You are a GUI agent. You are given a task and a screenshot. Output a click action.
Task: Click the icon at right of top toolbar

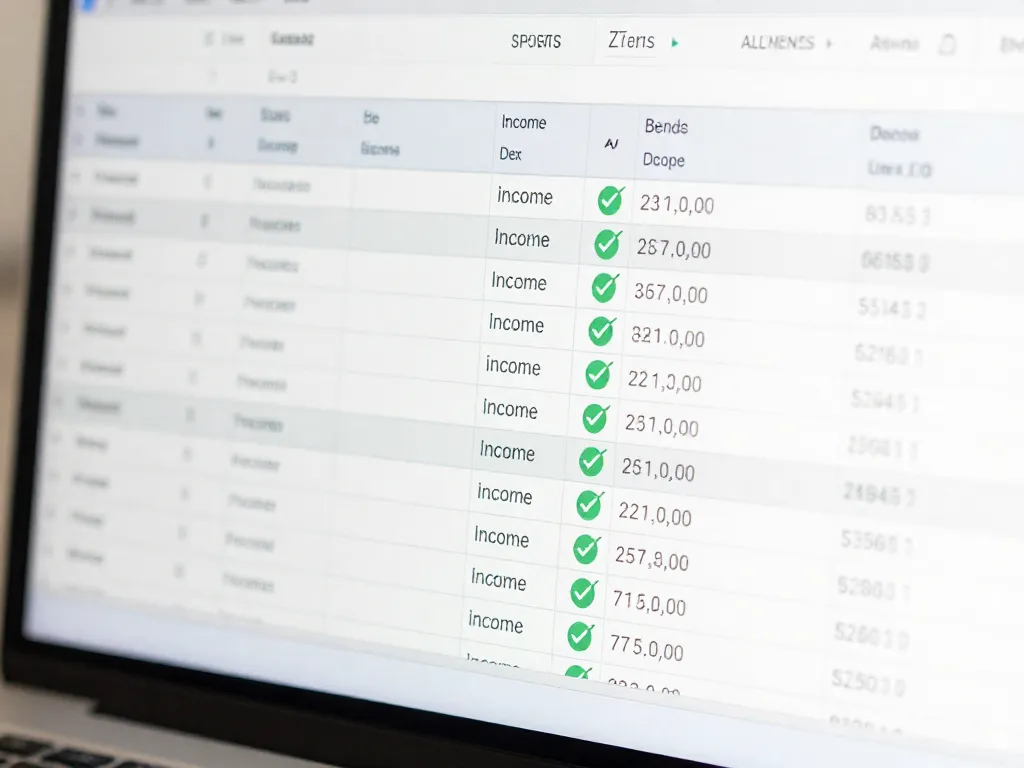click(946, 44)
